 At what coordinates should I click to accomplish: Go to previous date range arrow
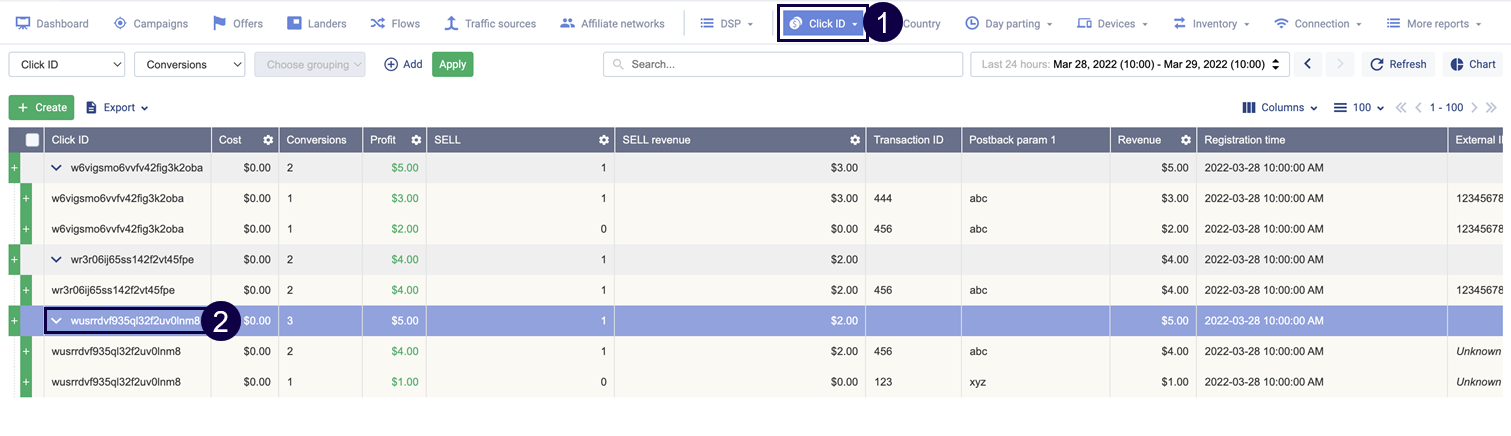(1307, 64)
